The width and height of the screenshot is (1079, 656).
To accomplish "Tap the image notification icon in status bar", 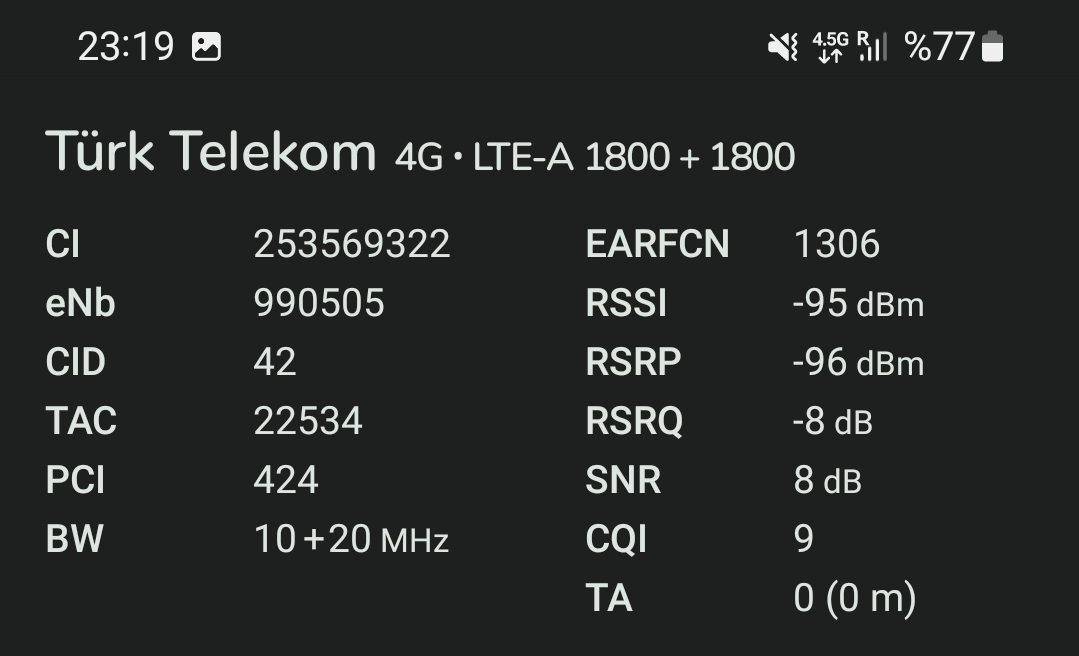I will pos(206,47).
